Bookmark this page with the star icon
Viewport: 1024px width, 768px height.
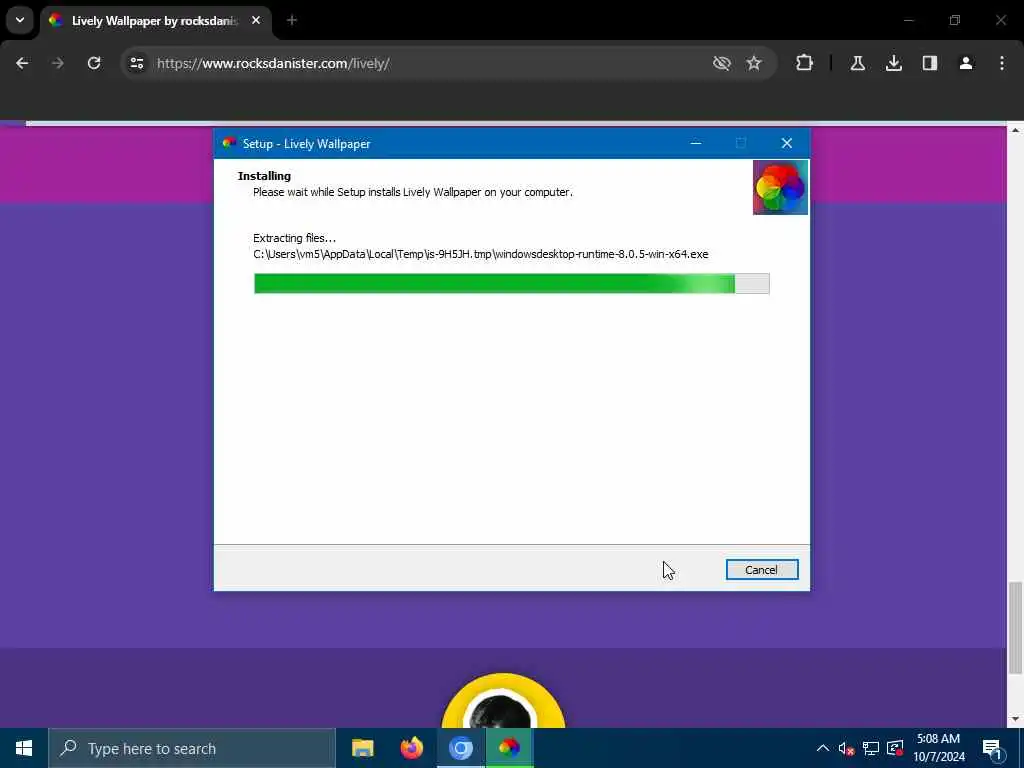click(754, 63)
